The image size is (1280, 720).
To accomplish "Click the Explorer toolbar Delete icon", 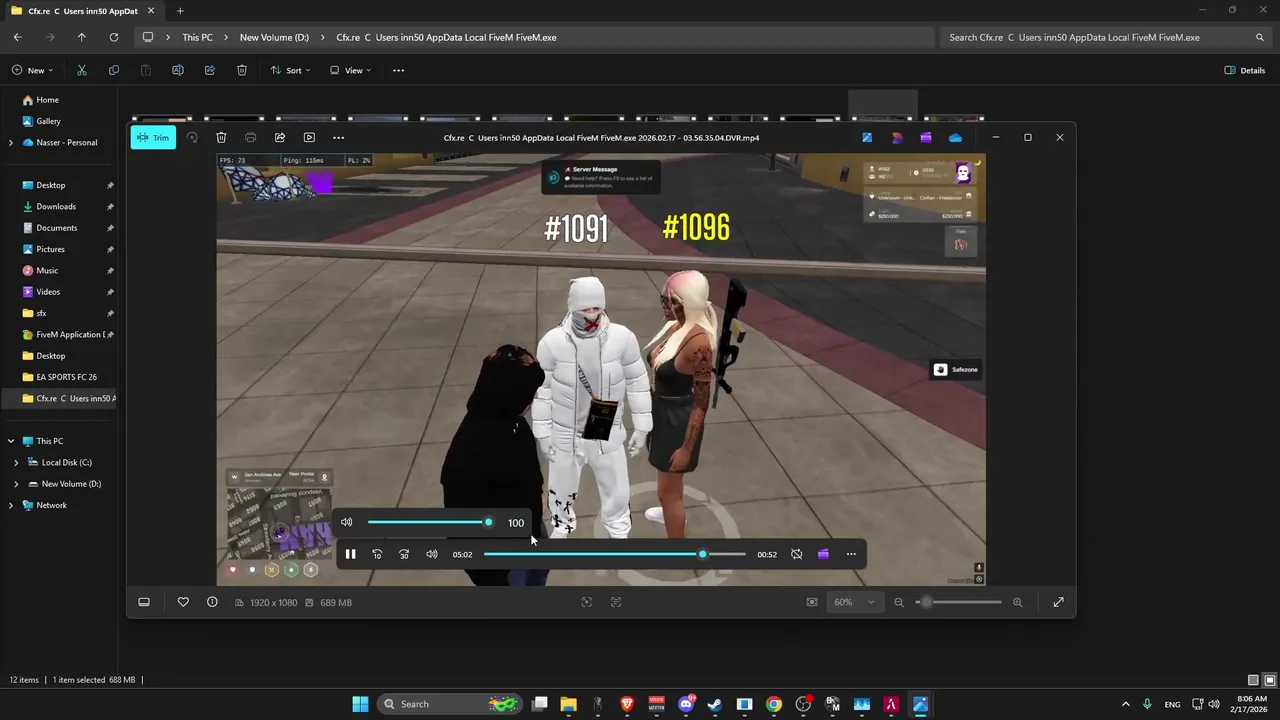I will coord(242,70).
